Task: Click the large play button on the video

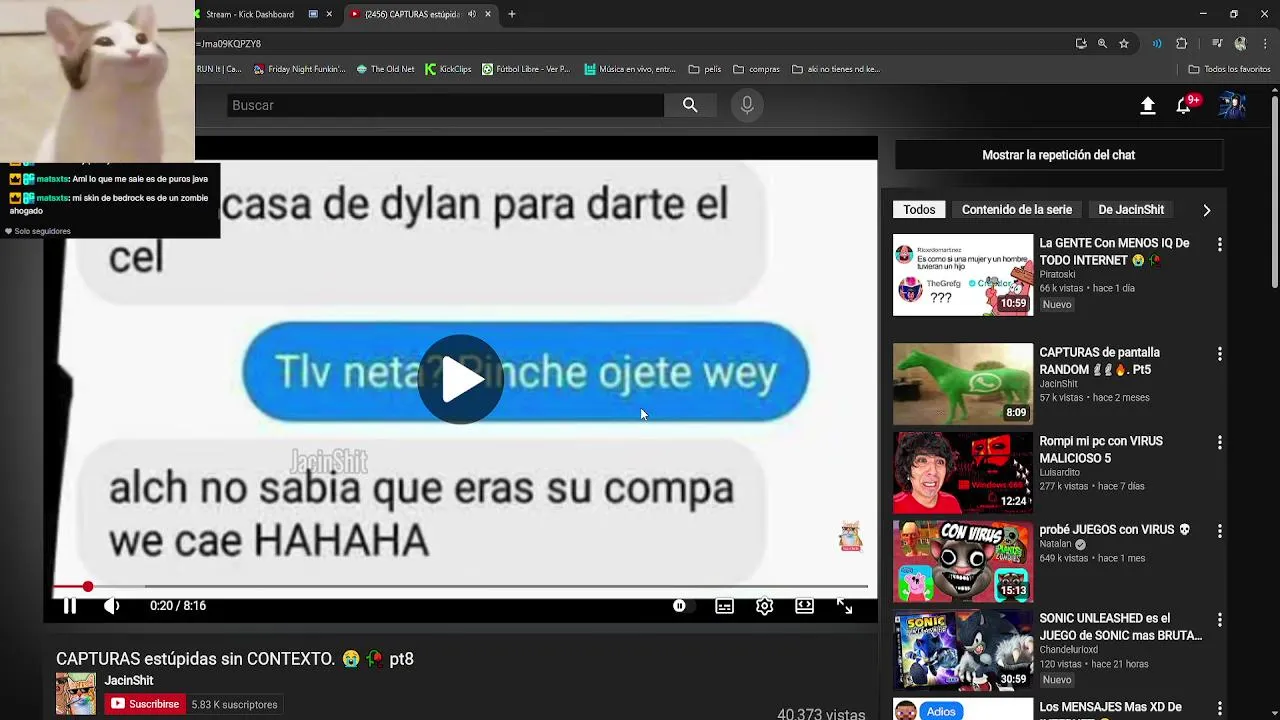Action: tap(461, 380)
